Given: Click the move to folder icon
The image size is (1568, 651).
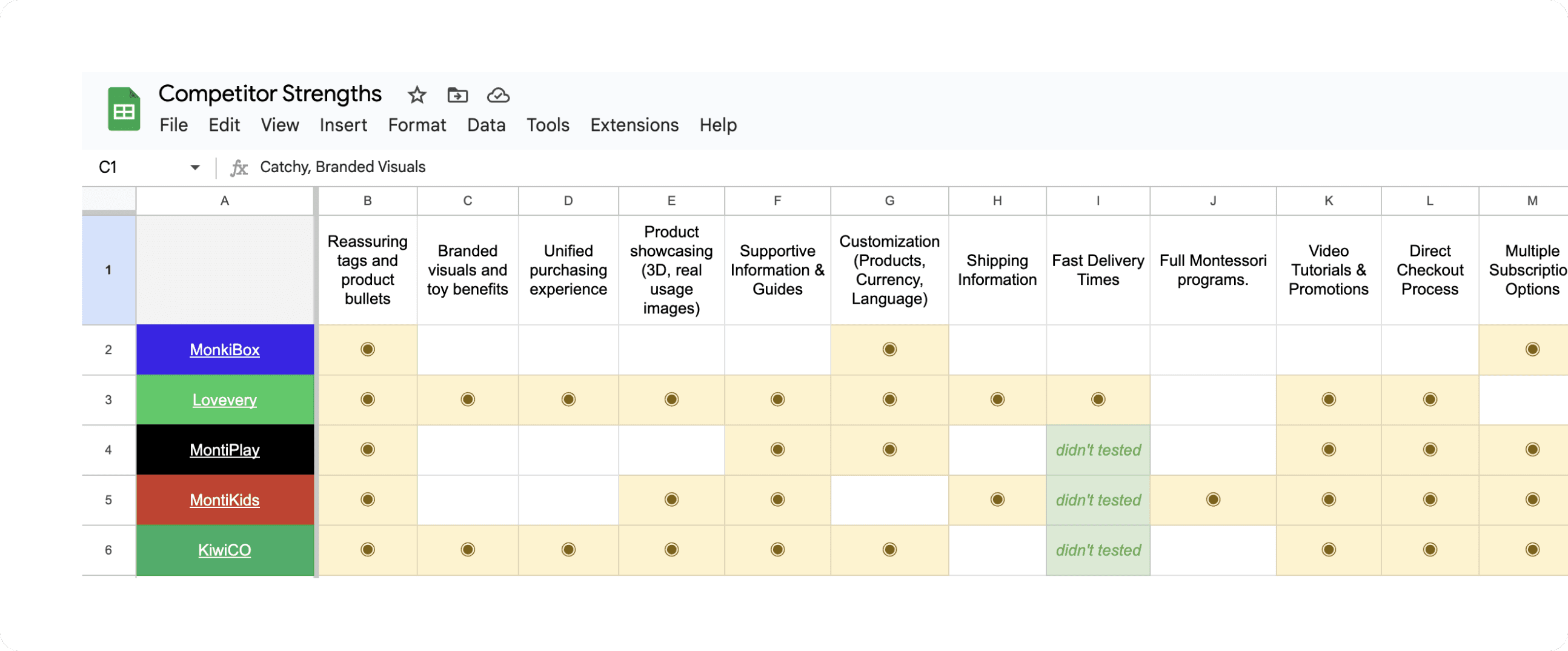Looking at the screenshot, I should 457,95.
